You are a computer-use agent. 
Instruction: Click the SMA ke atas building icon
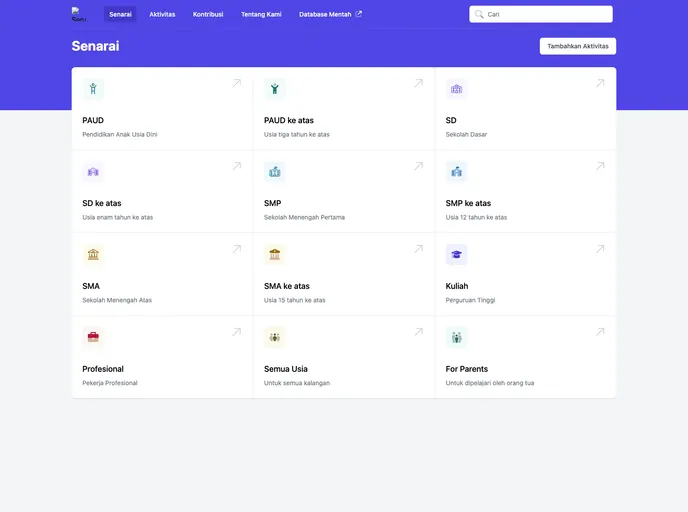(x=275, y=255)
